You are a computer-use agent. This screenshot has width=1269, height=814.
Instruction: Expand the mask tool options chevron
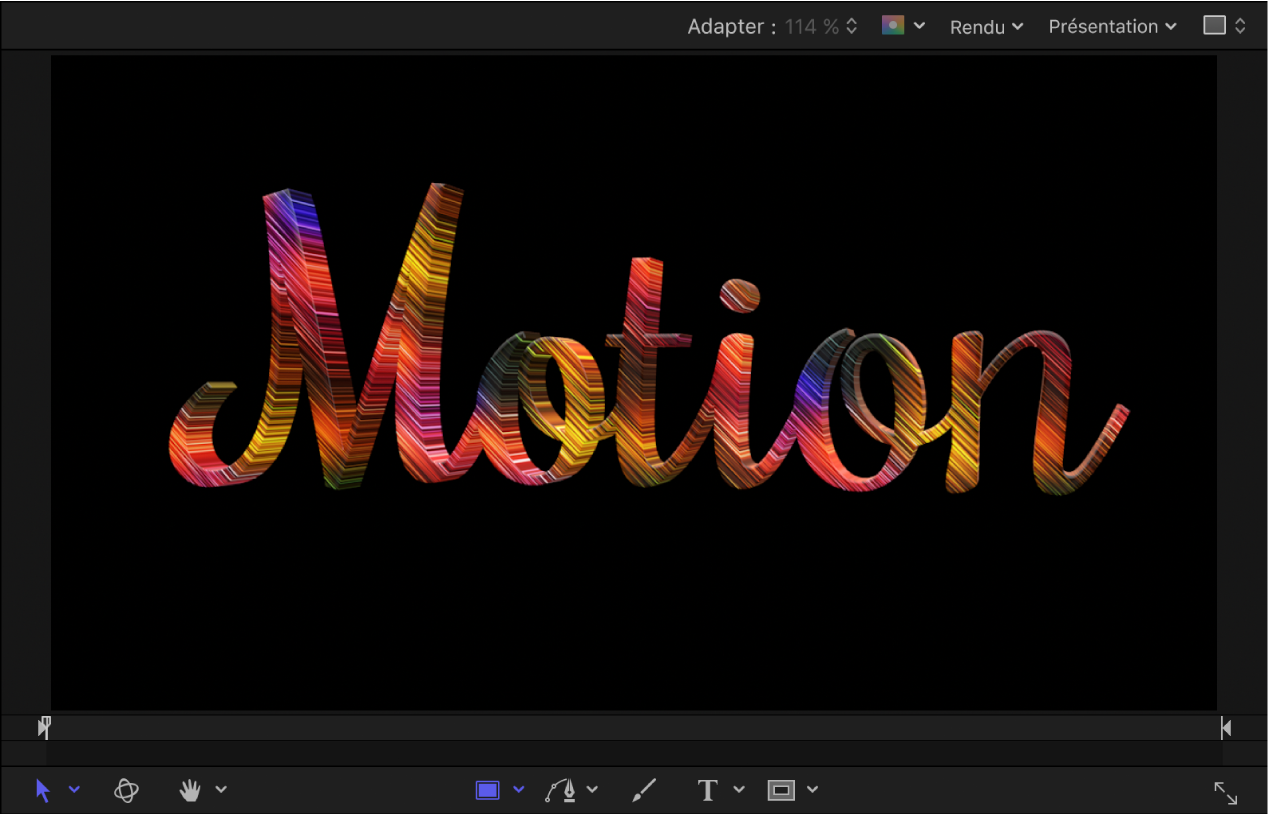[811, 791]
